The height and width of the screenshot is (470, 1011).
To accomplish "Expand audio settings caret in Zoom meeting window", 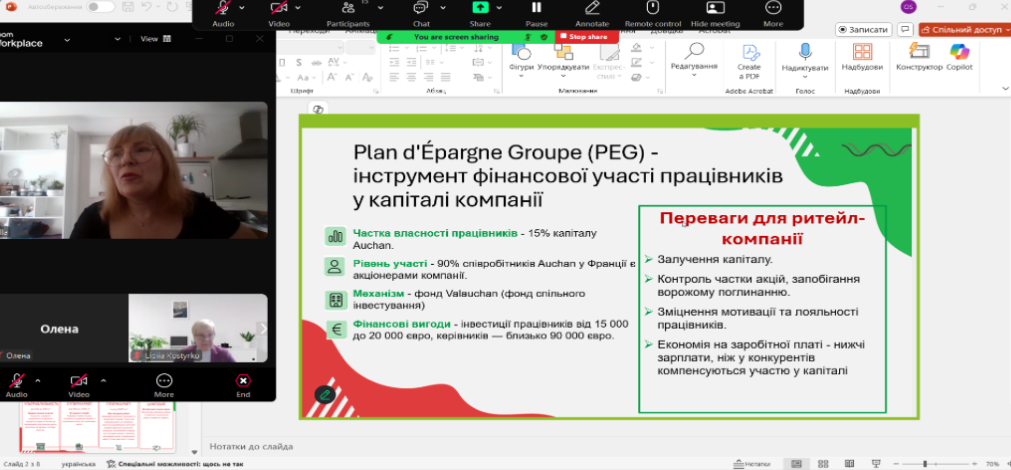I will coord(37,380).
